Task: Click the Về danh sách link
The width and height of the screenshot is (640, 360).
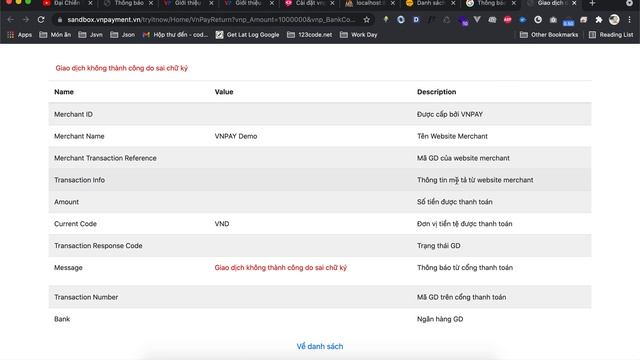Action: pyautogui.click(x=320, y=346)
